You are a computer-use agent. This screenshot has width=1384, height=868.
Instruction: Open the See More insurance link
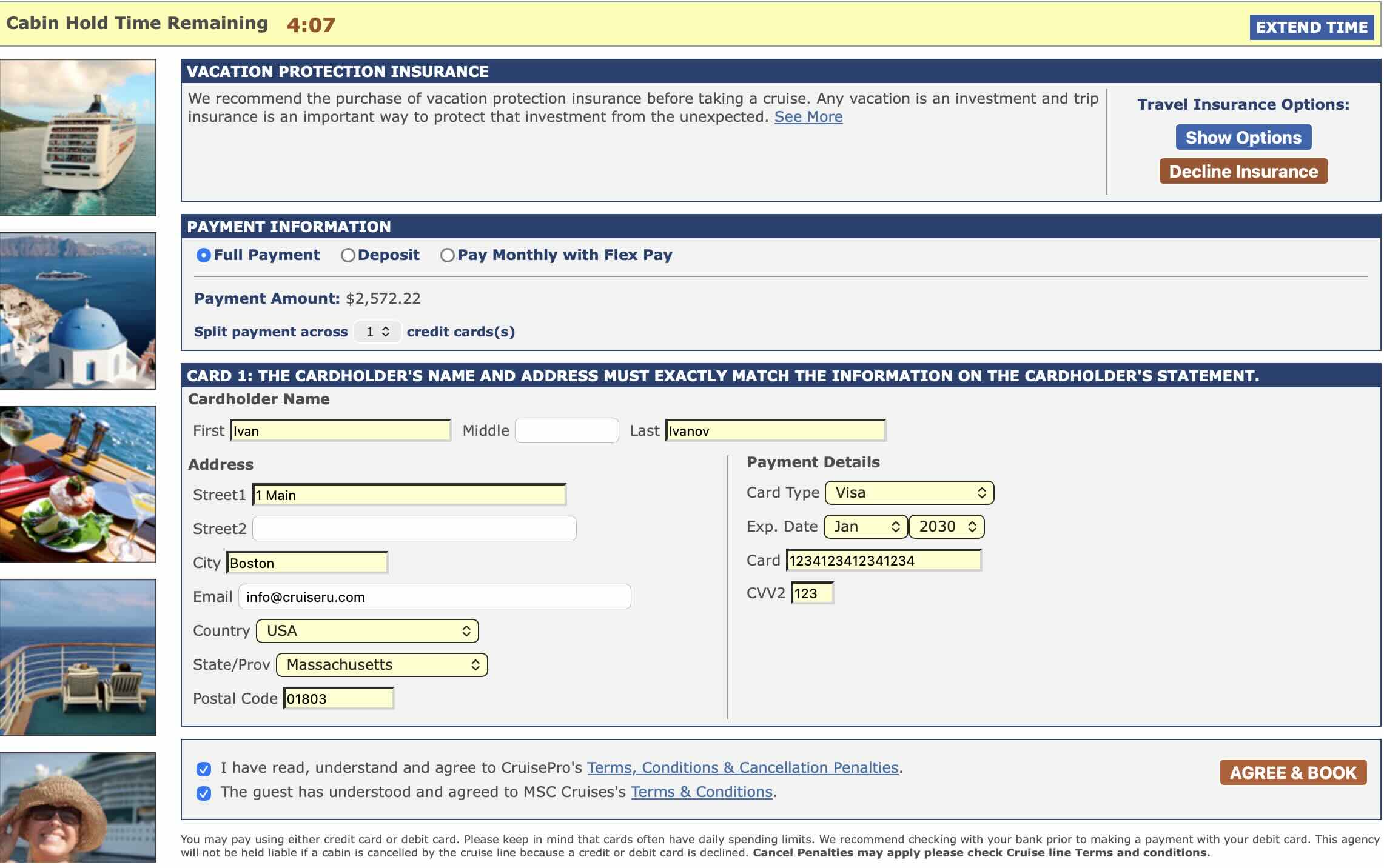(808, 117)
